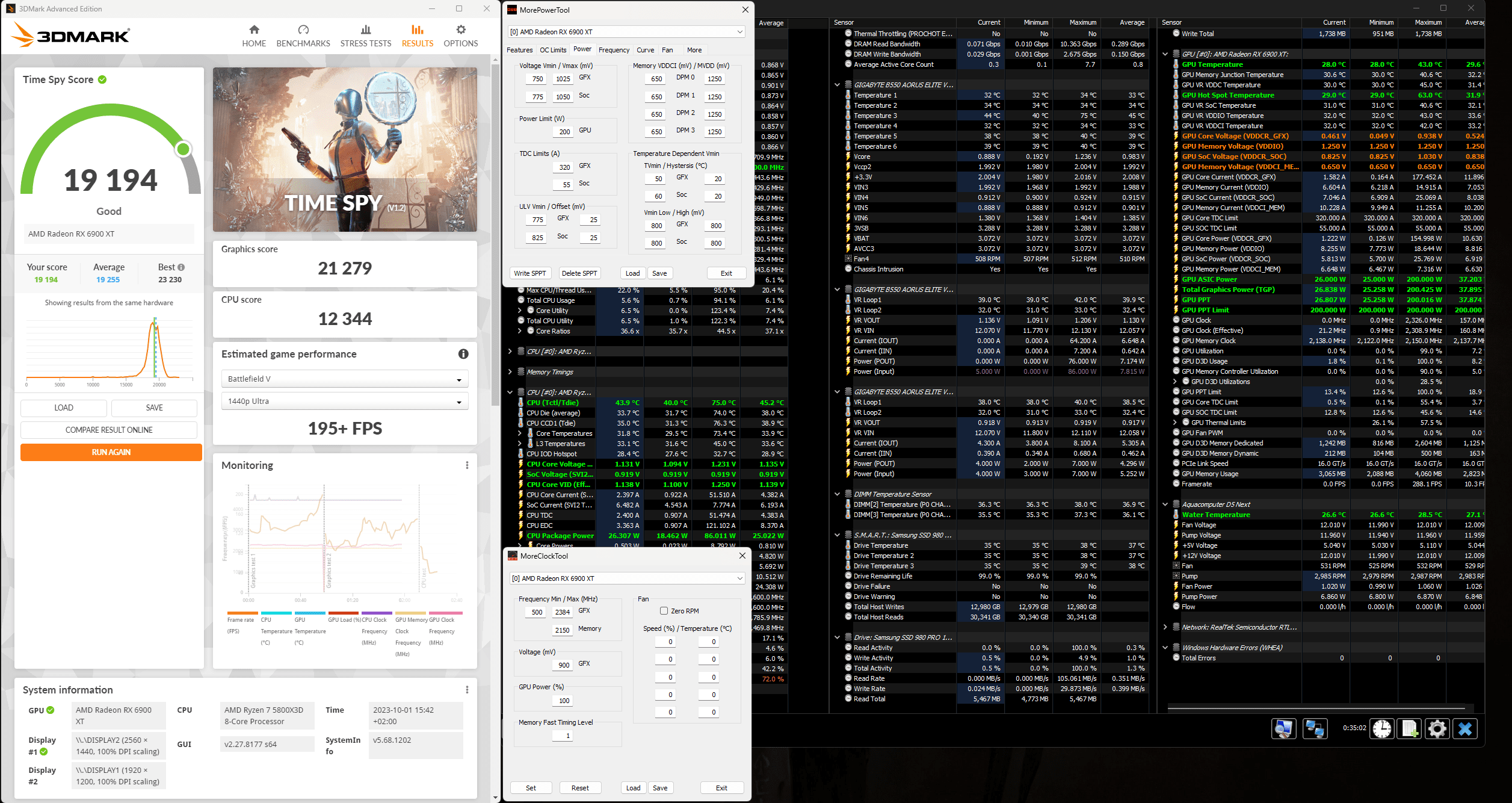Collapse the Aquacomputer D5 Next sensor group

pos(1165,504)
